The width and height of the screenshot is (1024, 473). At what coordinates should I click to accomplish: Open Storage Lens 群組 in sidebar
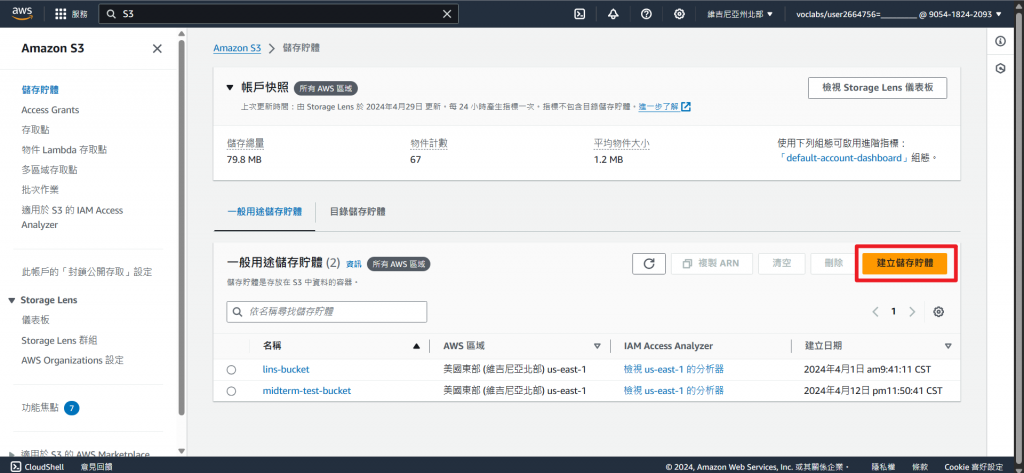click(x=59, y=340)
